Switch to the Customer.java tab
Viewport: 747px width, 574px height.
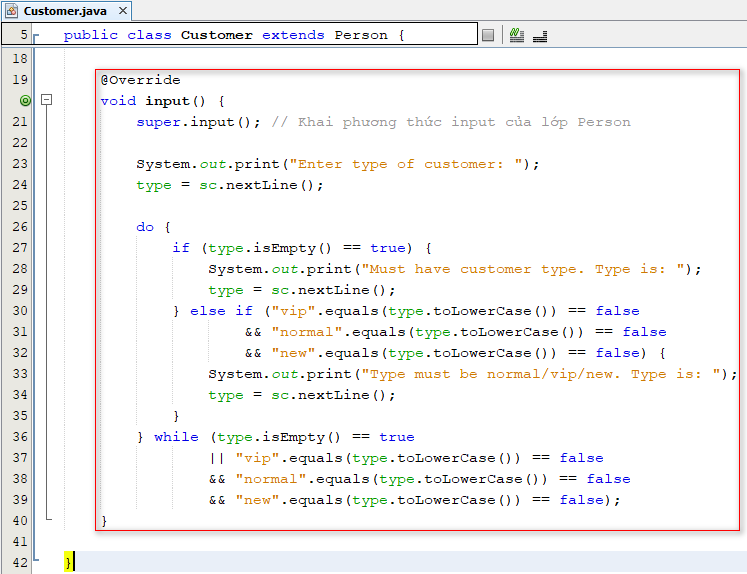[x=65, y=11]
